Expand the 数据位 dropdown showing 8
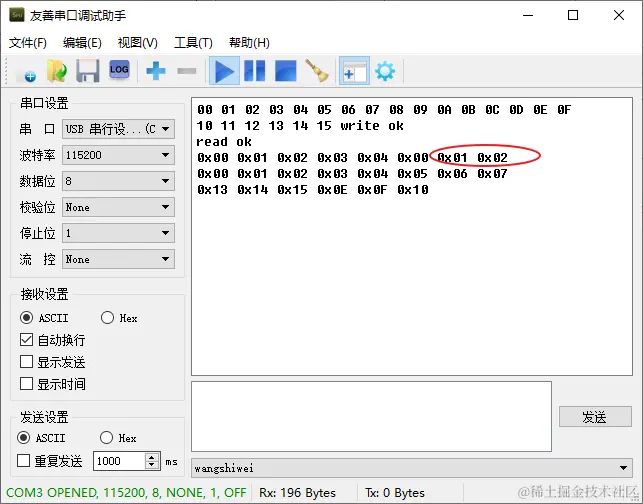Screen dimensions: 643x504 pyautogui.click(x=119, y=181)
